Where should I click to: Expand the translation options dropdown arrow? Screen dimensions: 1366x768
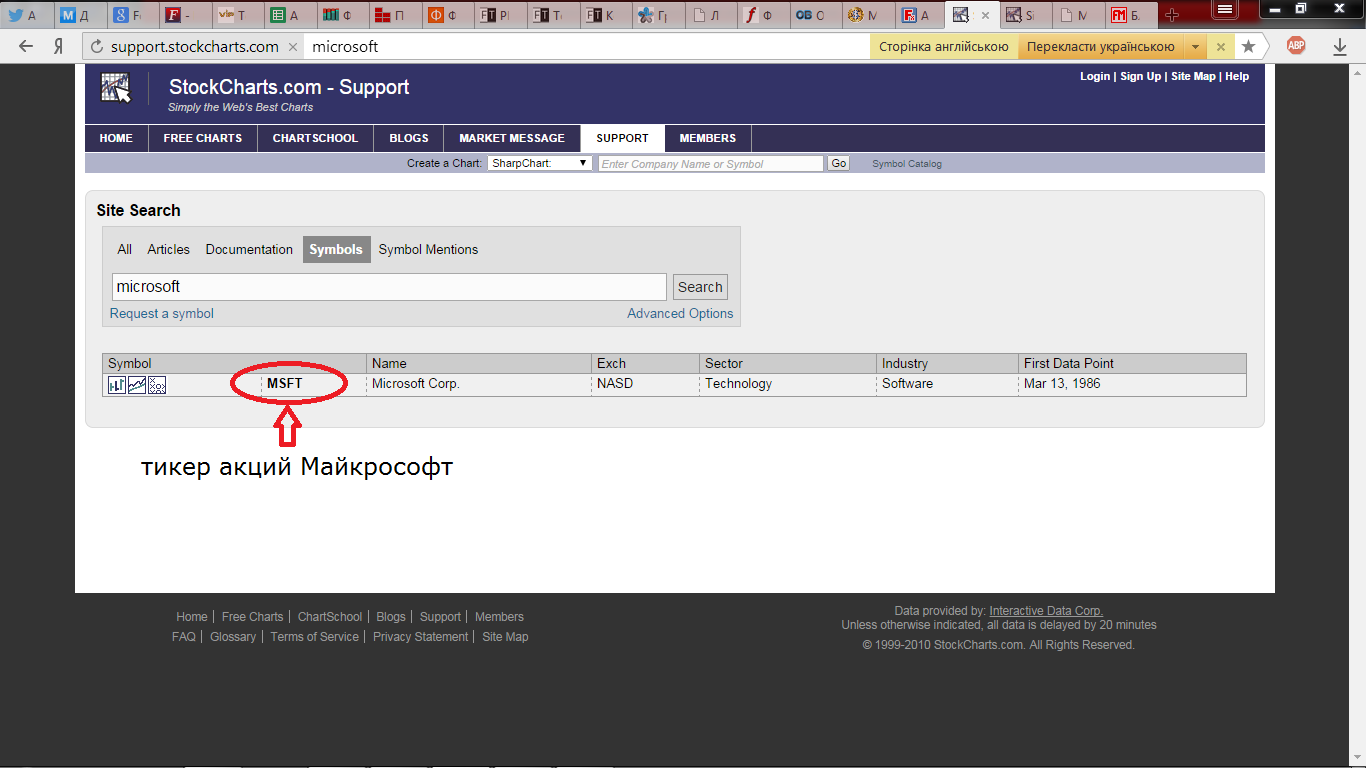(x=1195, y=46)
